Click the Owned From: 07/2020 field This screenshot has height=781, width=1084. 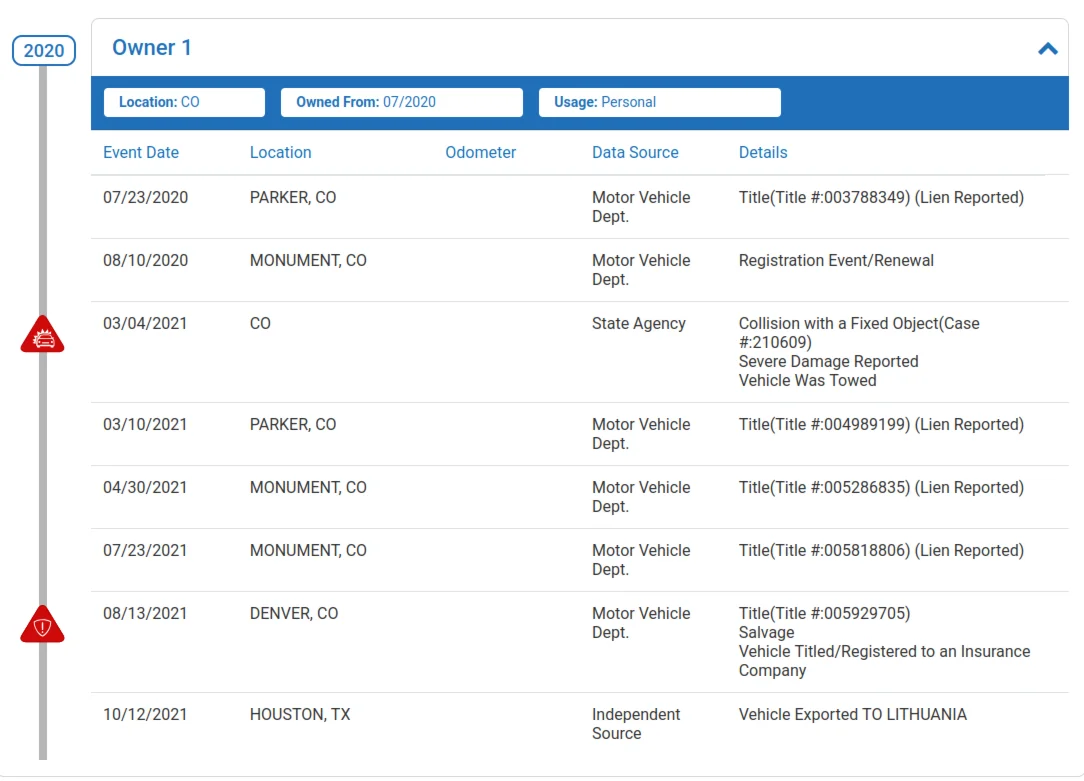pyautogui.click(x=402, y=102)
